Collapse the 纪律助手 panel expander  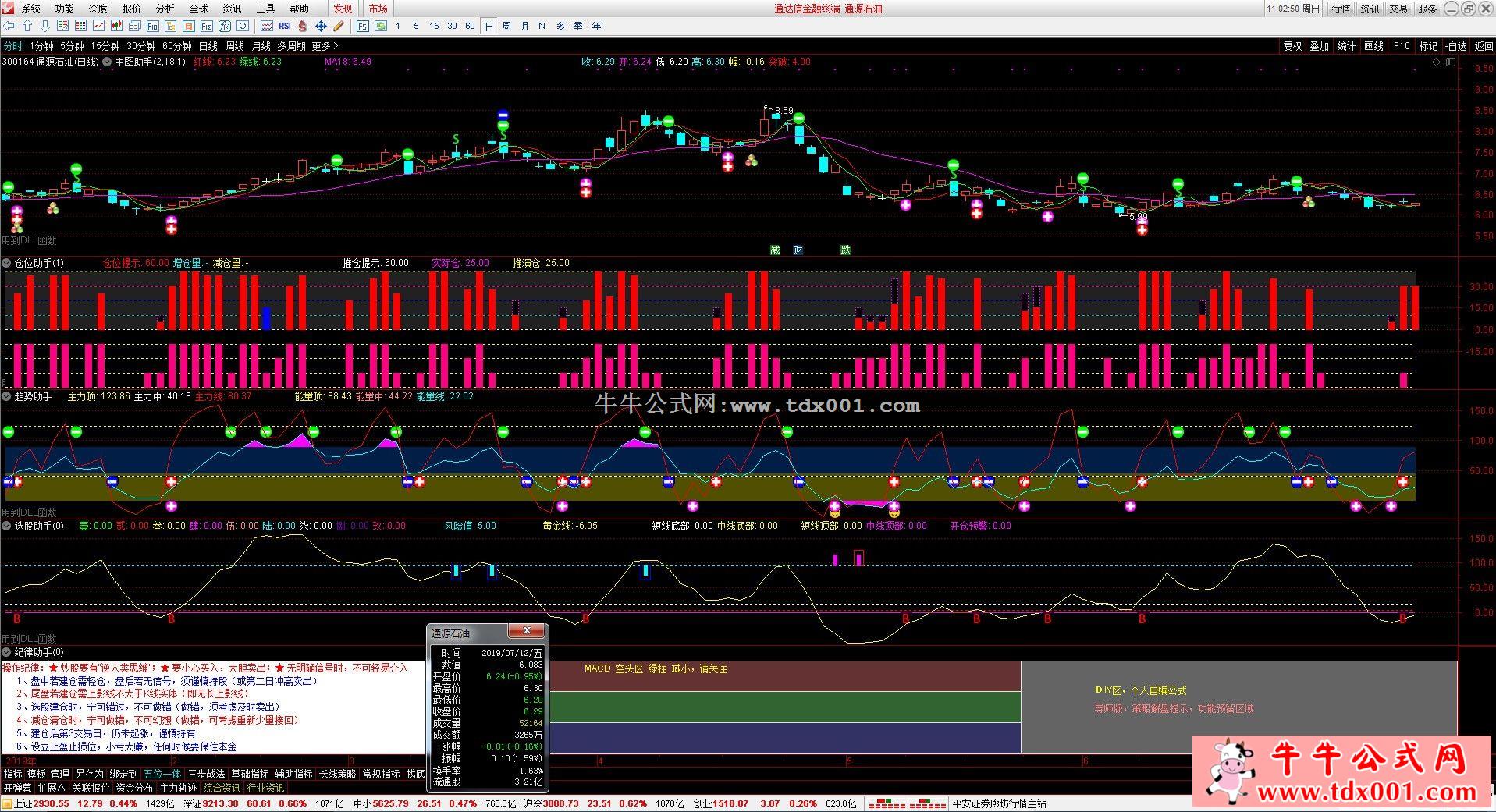(7, 652)
